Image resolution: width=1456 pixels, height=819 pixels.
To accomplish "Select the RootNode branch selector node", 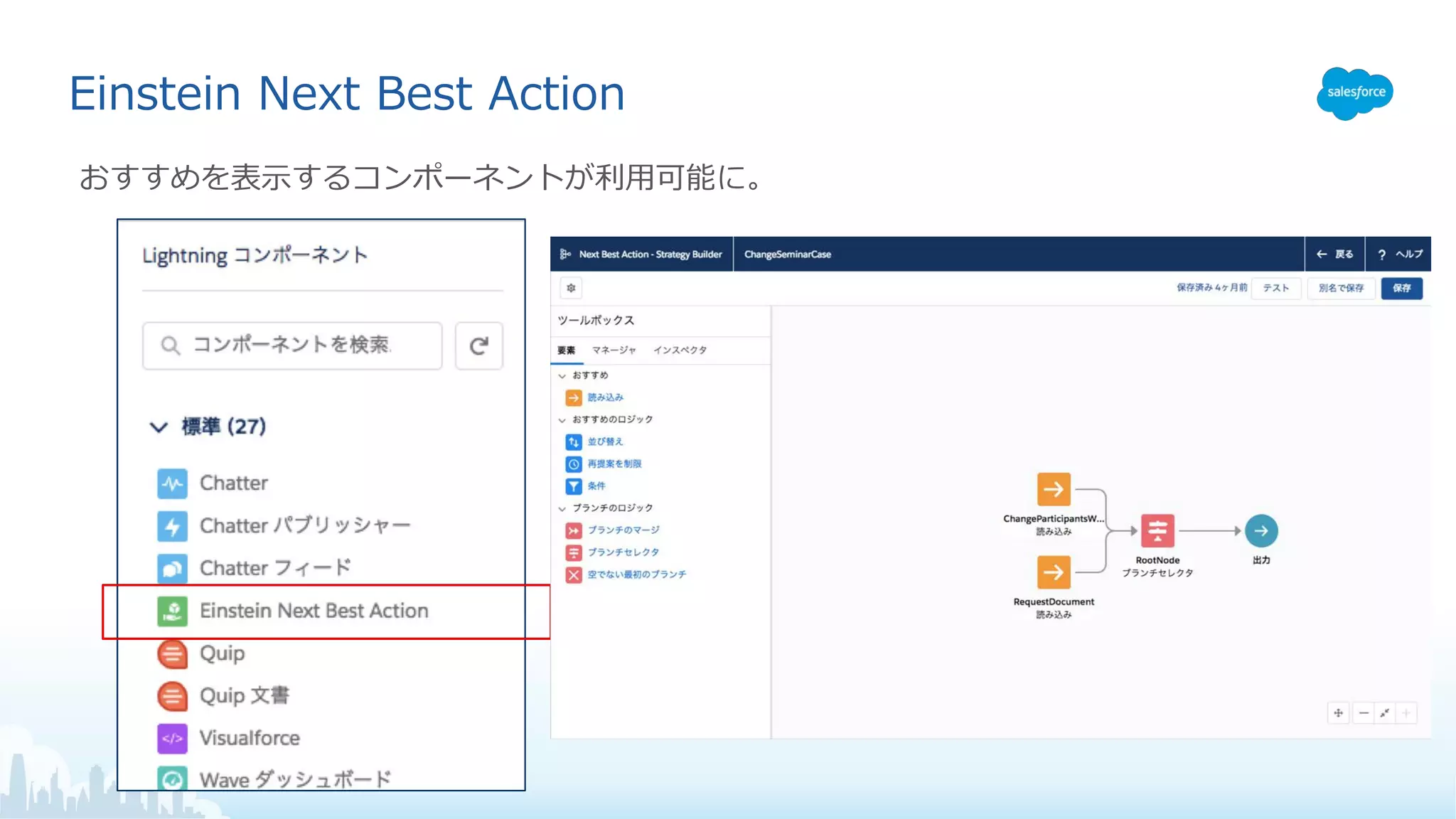I will coord(1157,531).
